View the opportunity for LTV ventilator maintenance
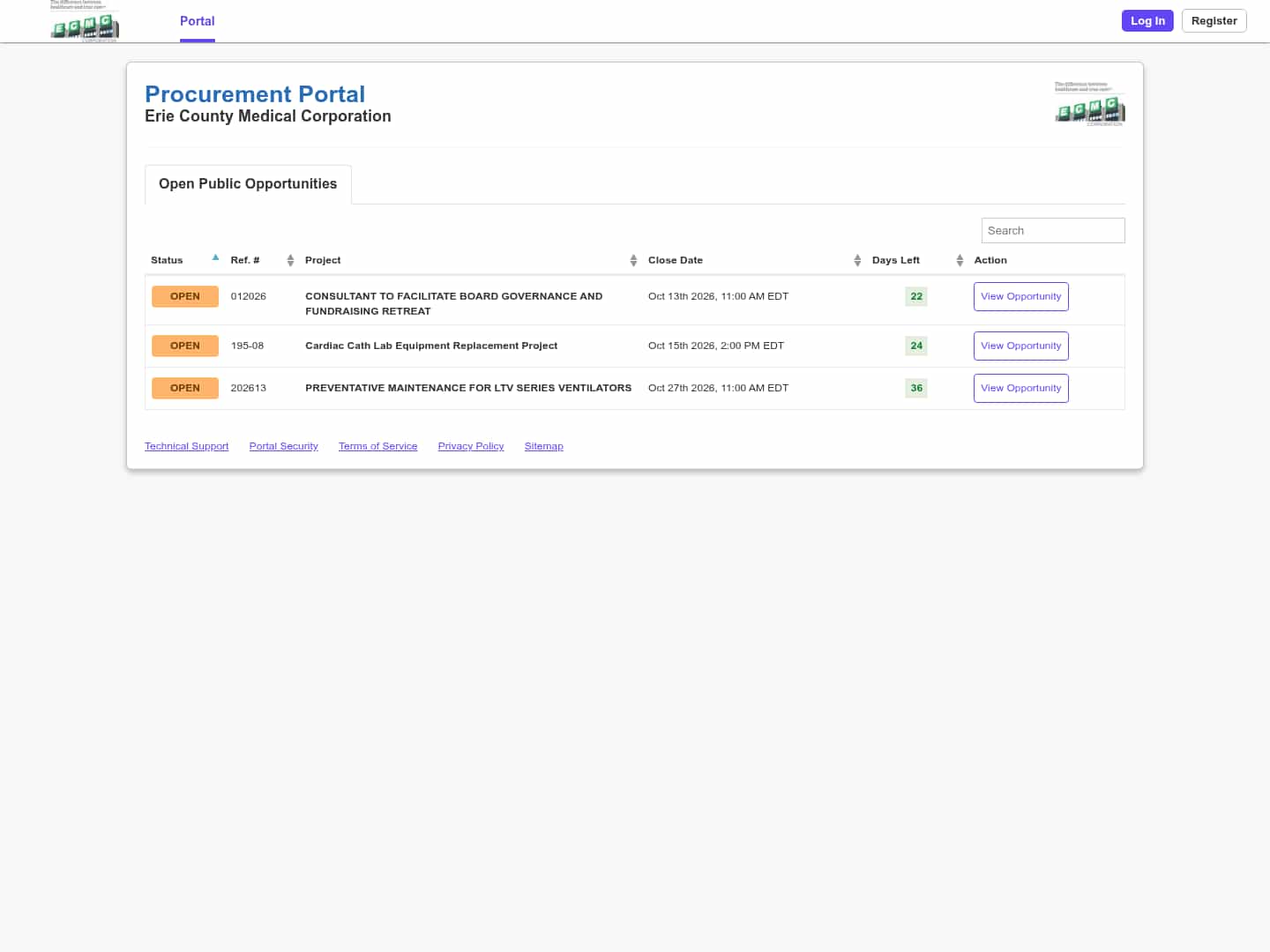Image resolution: width=1270 pixels, height=952 pixels. 1020,388
